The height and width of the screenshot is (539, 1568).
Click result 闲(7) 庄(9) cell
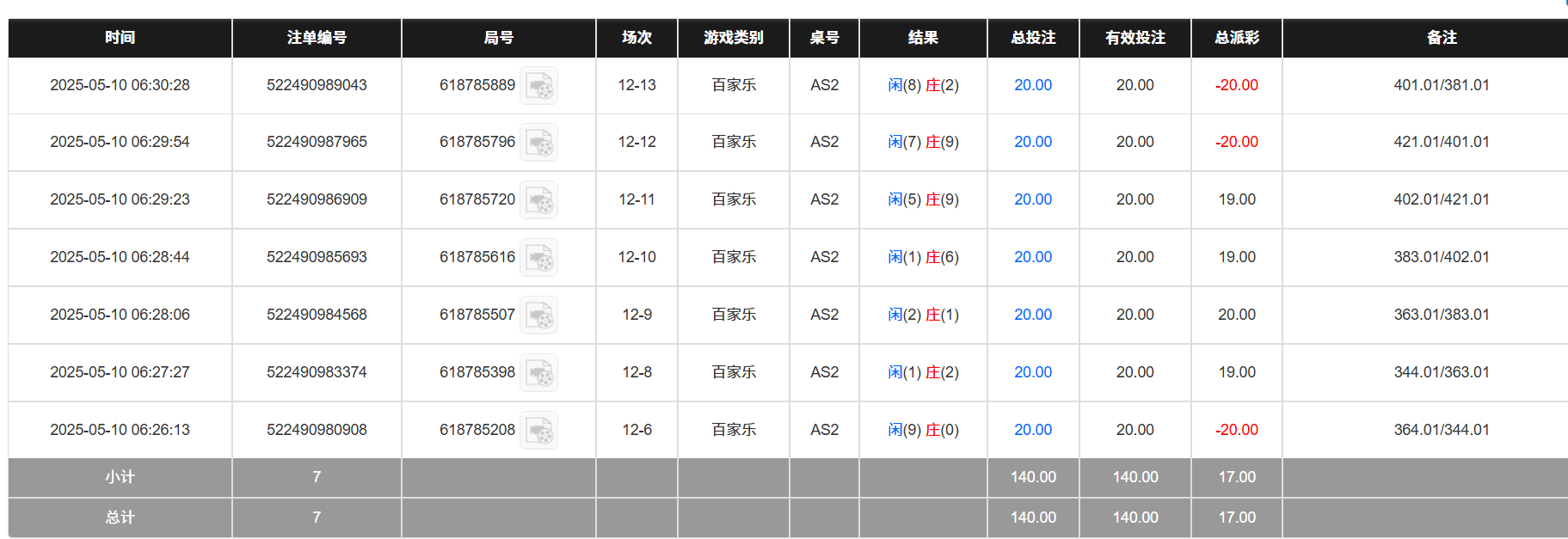[923, 142]
